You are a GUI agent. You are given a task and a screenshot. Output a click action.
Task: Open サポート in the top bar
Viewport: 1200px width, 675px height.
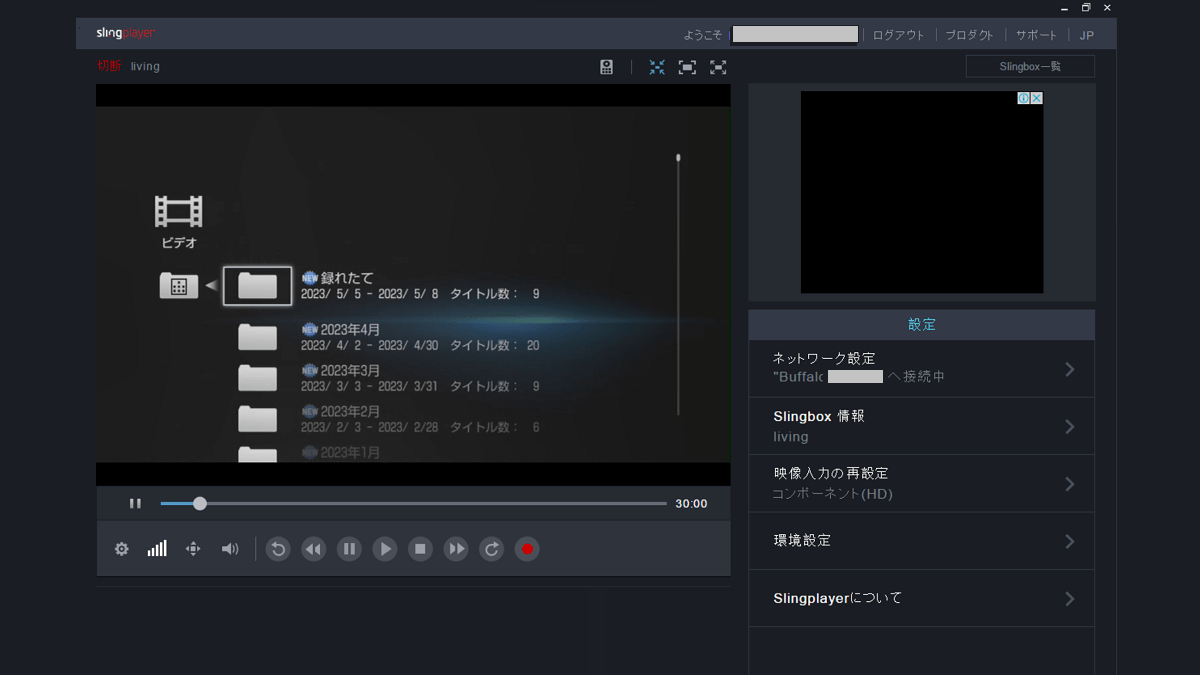point(1036,35)
